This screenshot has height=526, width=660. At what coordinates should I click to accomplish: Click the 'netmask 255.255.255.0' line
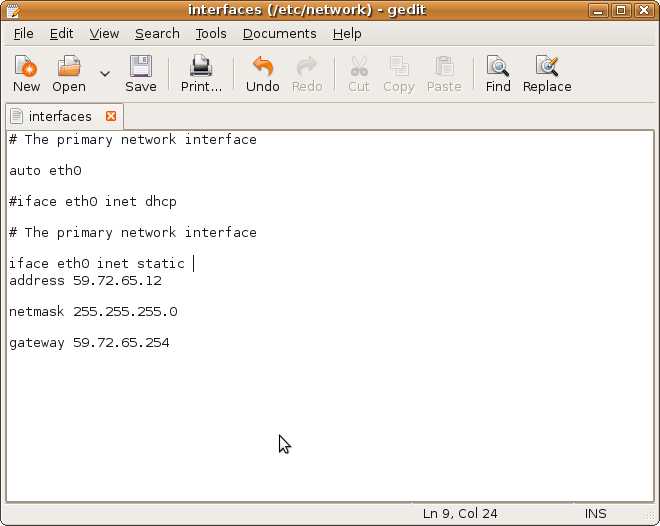tap(93, 312)
